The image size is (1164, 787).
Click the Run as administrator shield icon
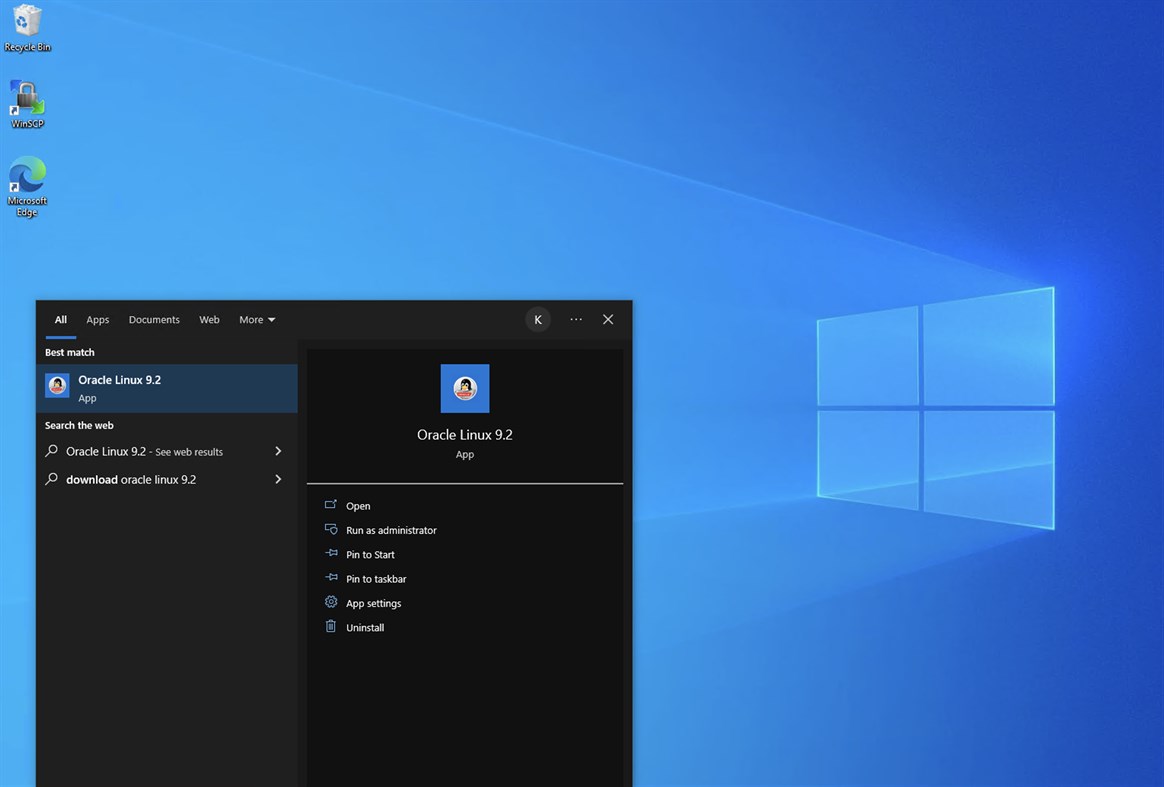pyautogui.click(x=331, y=529)
